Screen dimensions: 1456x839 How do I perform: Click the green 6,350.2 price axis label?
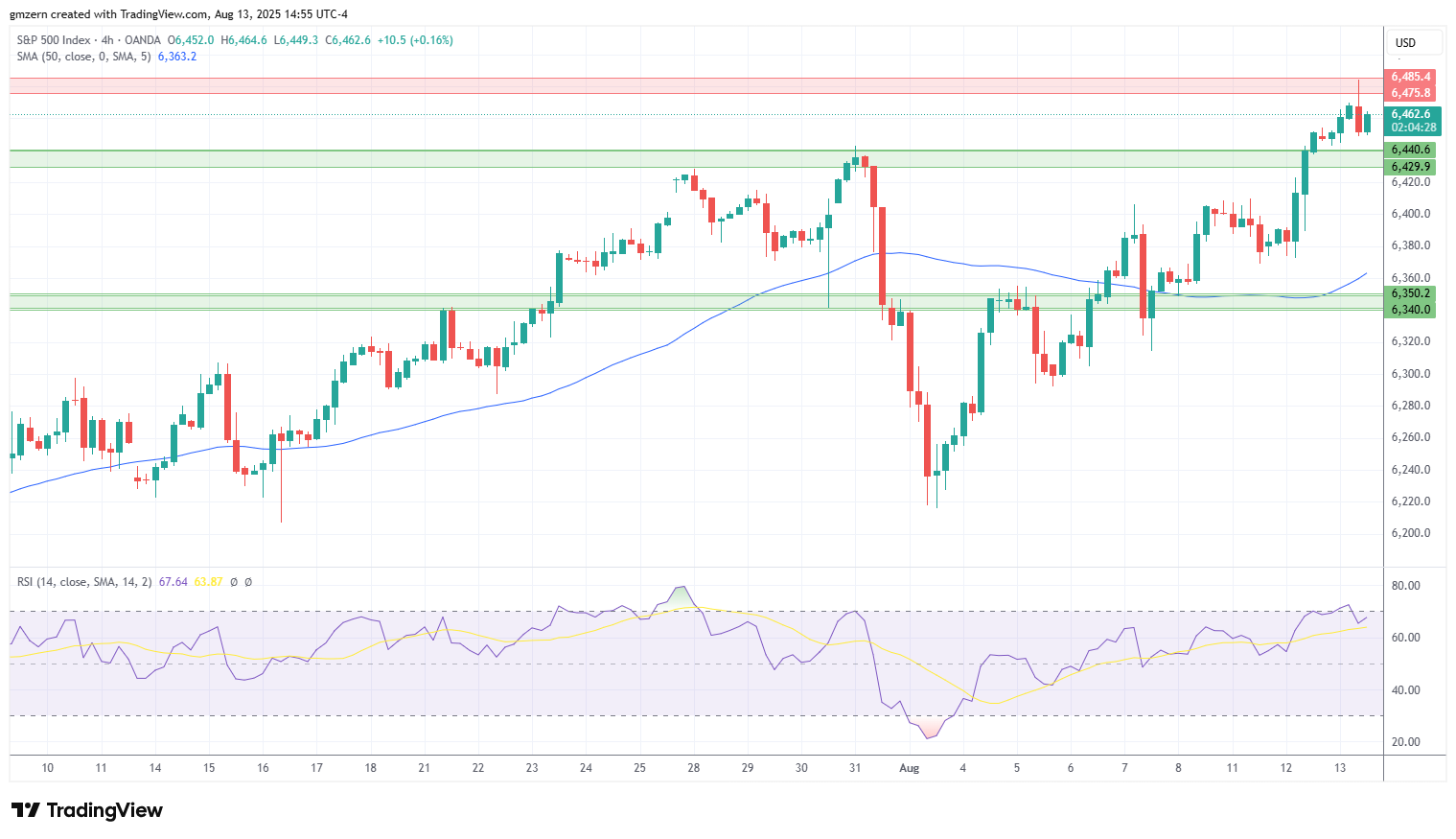[x=1411, y=293]
